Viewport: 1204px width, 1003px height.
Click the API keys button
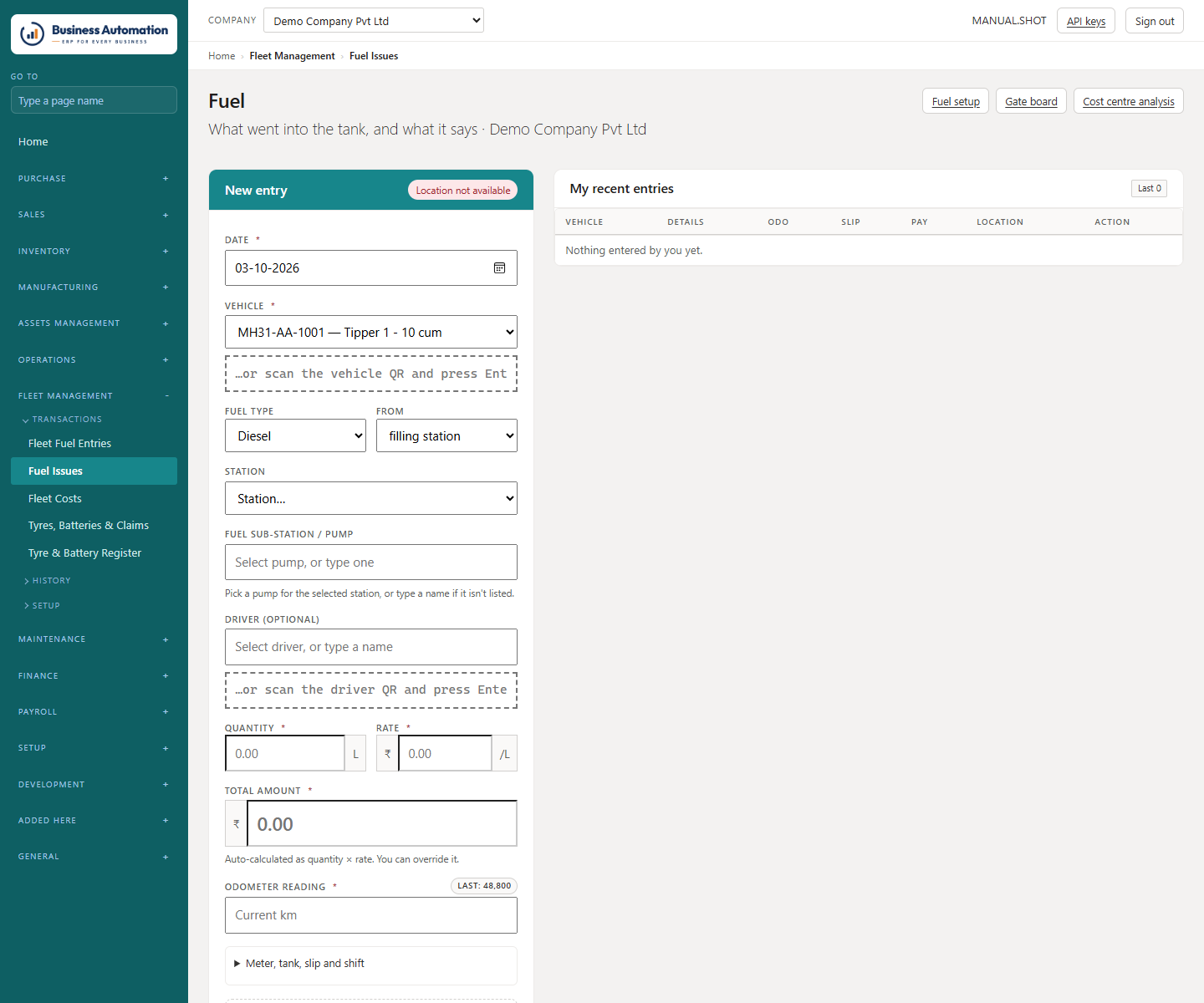coord(1086,21)
